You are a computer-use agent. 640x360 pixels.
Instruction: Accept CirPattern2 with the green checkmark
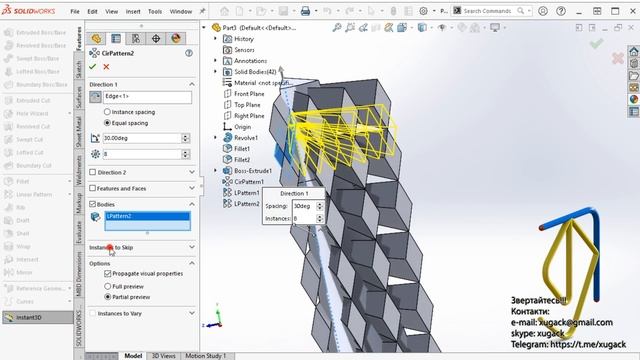click(x=93, y=67)
